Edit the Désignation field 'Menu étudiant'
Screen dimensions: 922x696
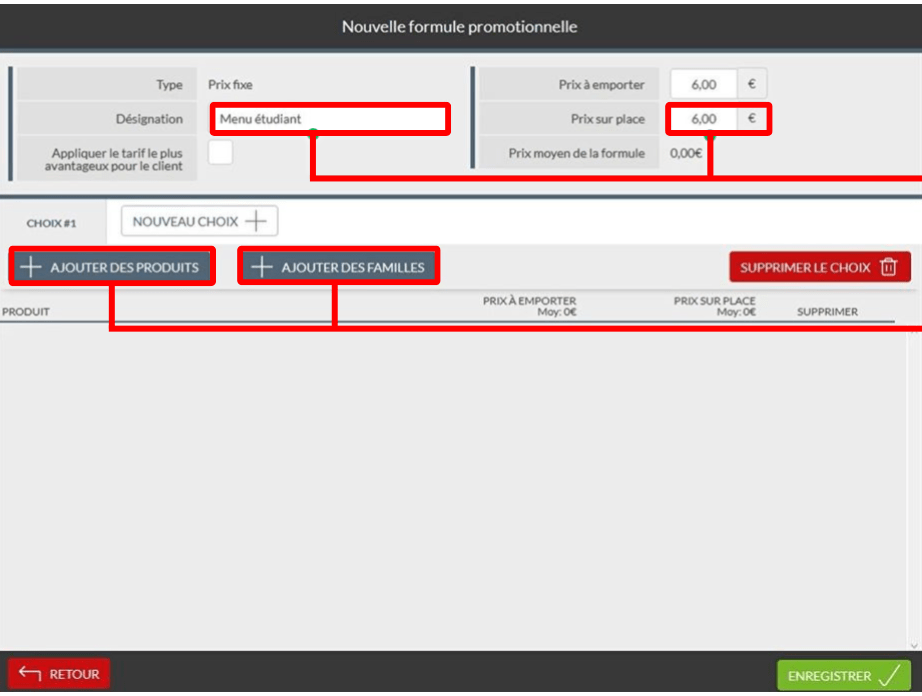[x=330, y=119]
